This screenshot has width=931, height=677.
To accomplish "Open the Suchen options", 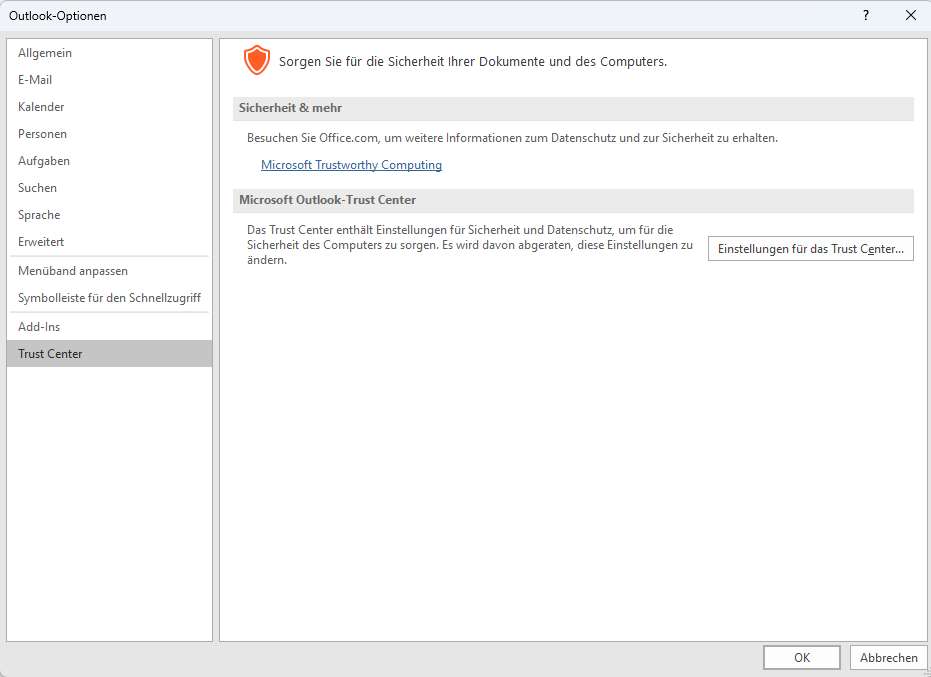I will click(x=109, y=188).
